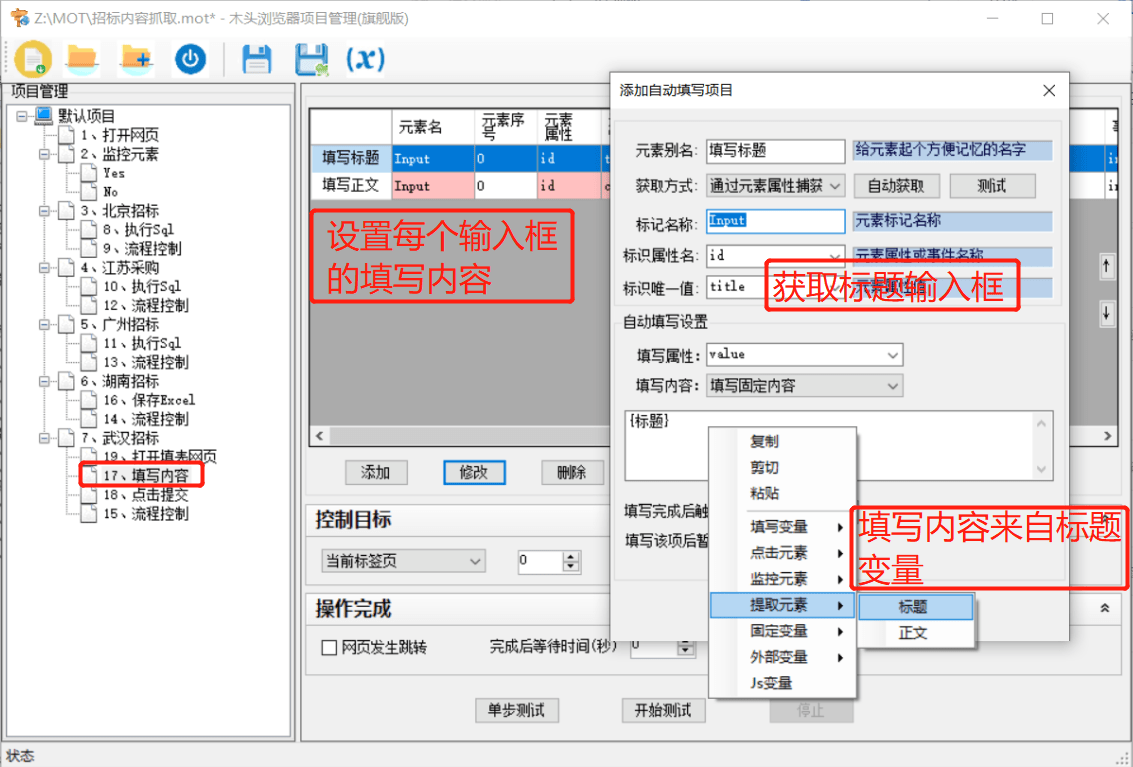Select 粘贴 in the context menu
This screenshot has height=767, width=1133.
pos(764,494)
